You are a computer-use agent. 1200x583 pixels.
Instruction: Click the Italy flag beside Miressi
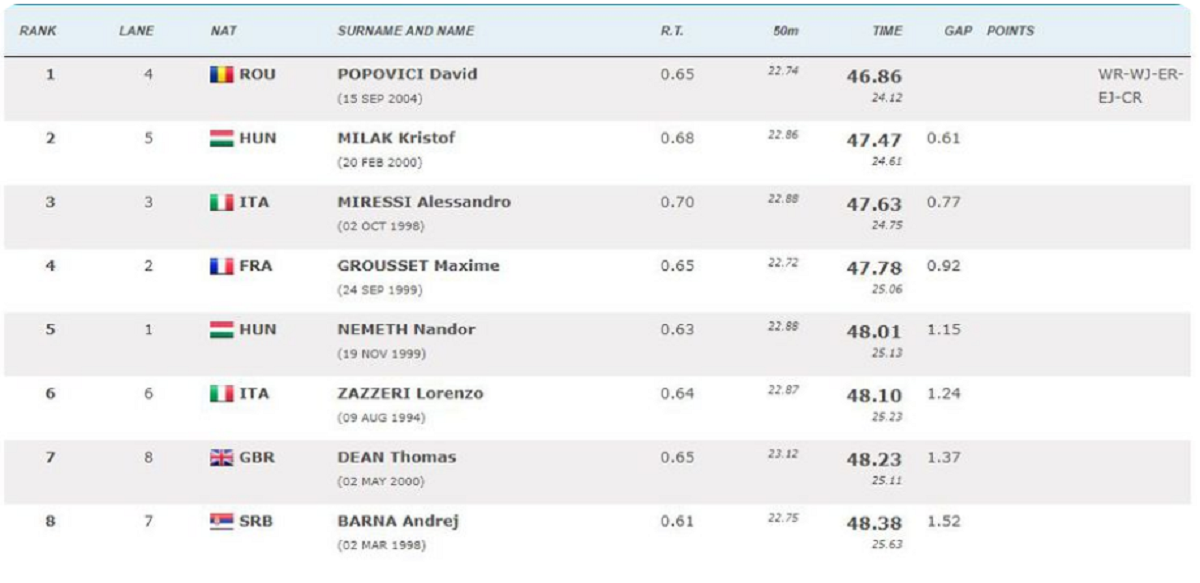(221, 202)
